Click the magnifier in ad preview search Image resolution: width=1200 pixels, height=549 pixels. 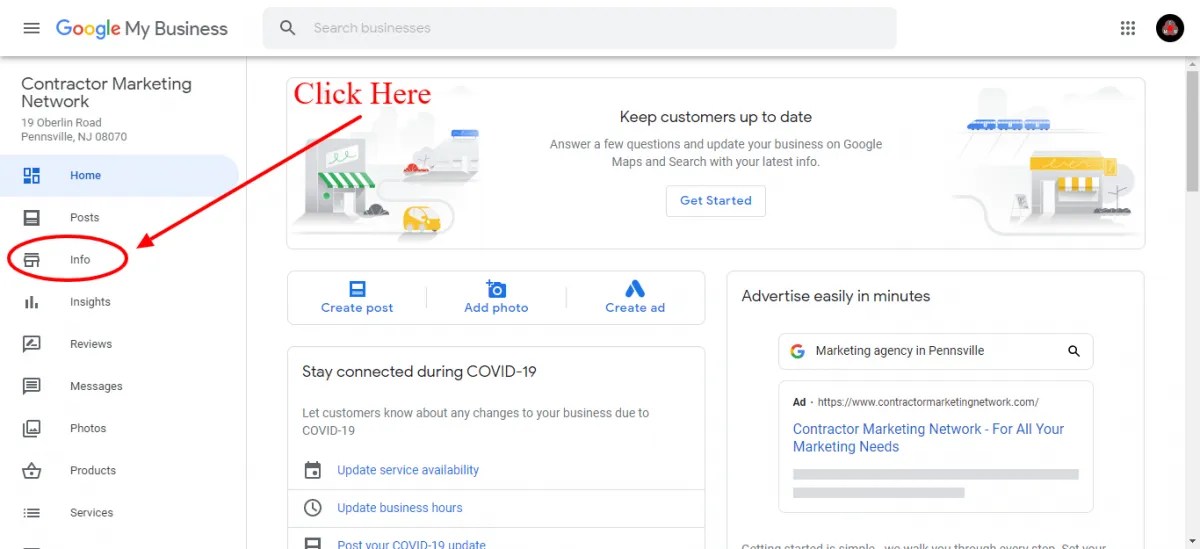click(x=1074, y=351)
